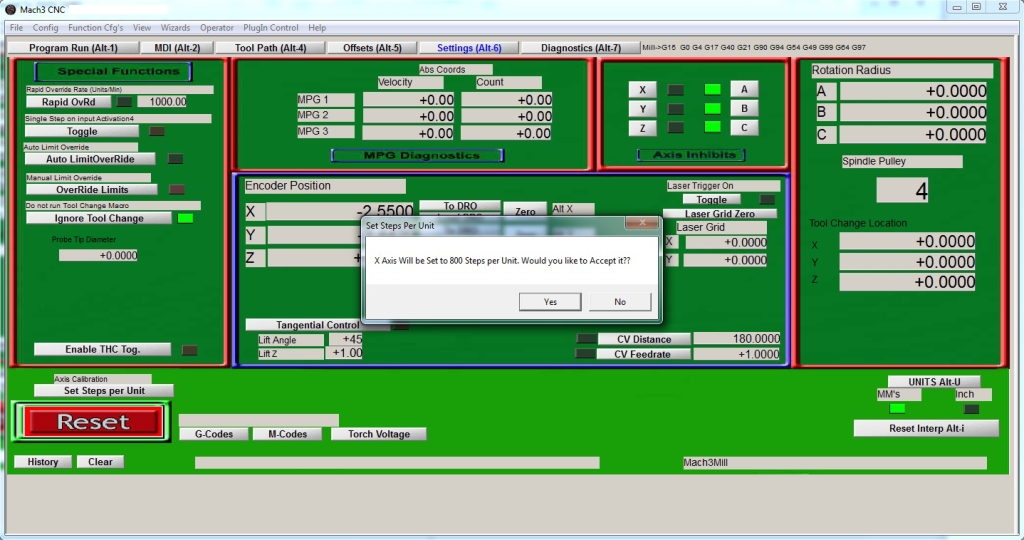1024x540 pixels.
Task: Edit the CV Distance 180.0000 field
Action: click(x=737, y=339)
